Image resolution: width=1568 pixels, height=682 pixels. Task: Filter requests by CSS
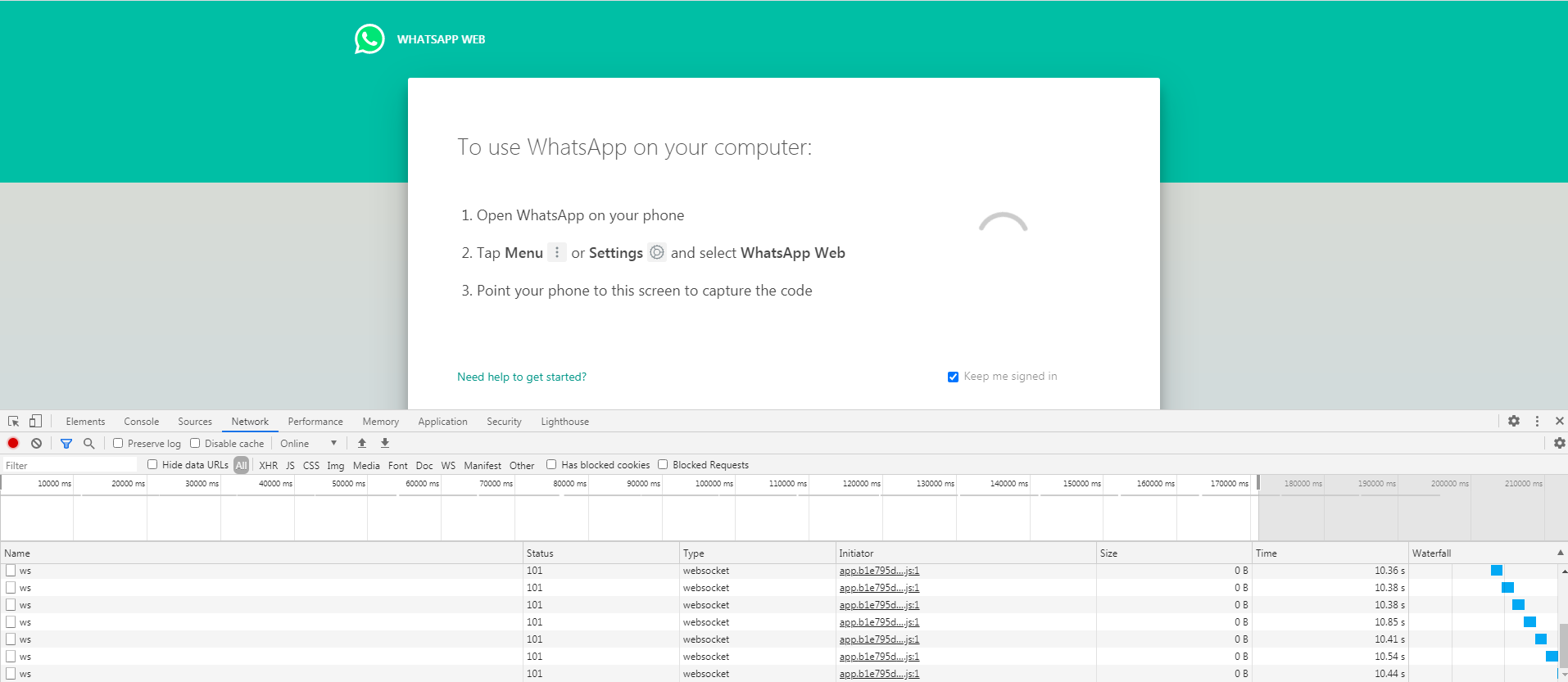[311, 465]
